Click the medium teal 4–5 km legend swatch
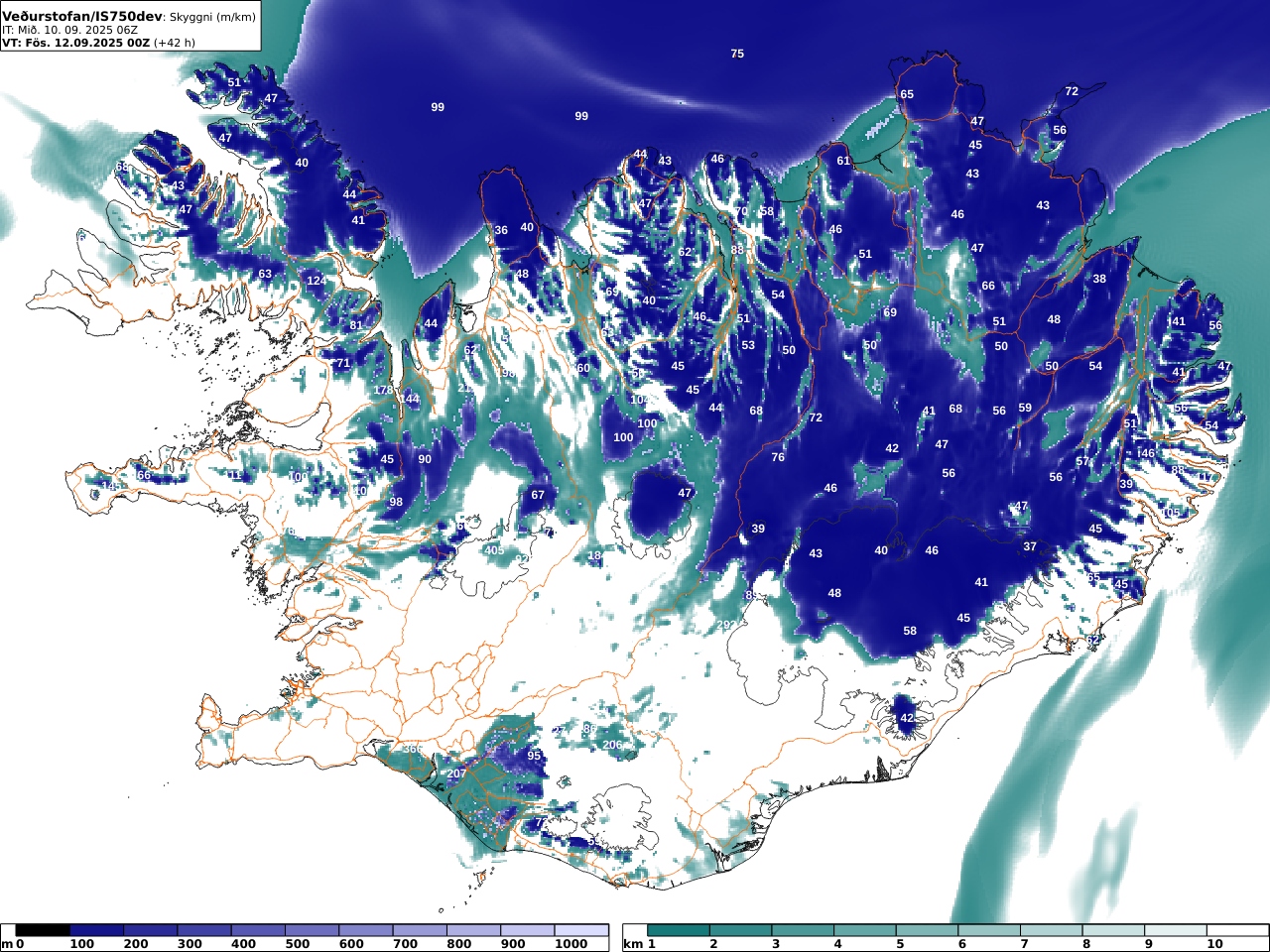The width and height of the screenshot is (1270, 952). [865, 930]
